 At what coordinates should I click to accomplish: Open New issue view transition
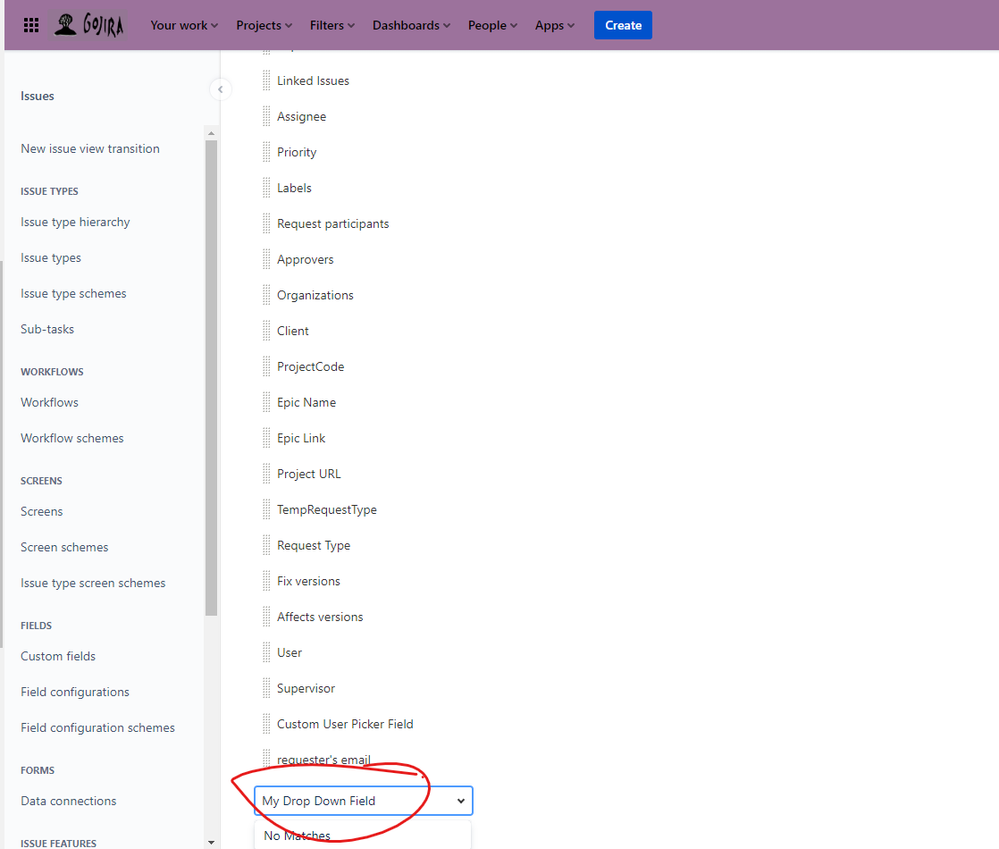click(x=90, y=148)
